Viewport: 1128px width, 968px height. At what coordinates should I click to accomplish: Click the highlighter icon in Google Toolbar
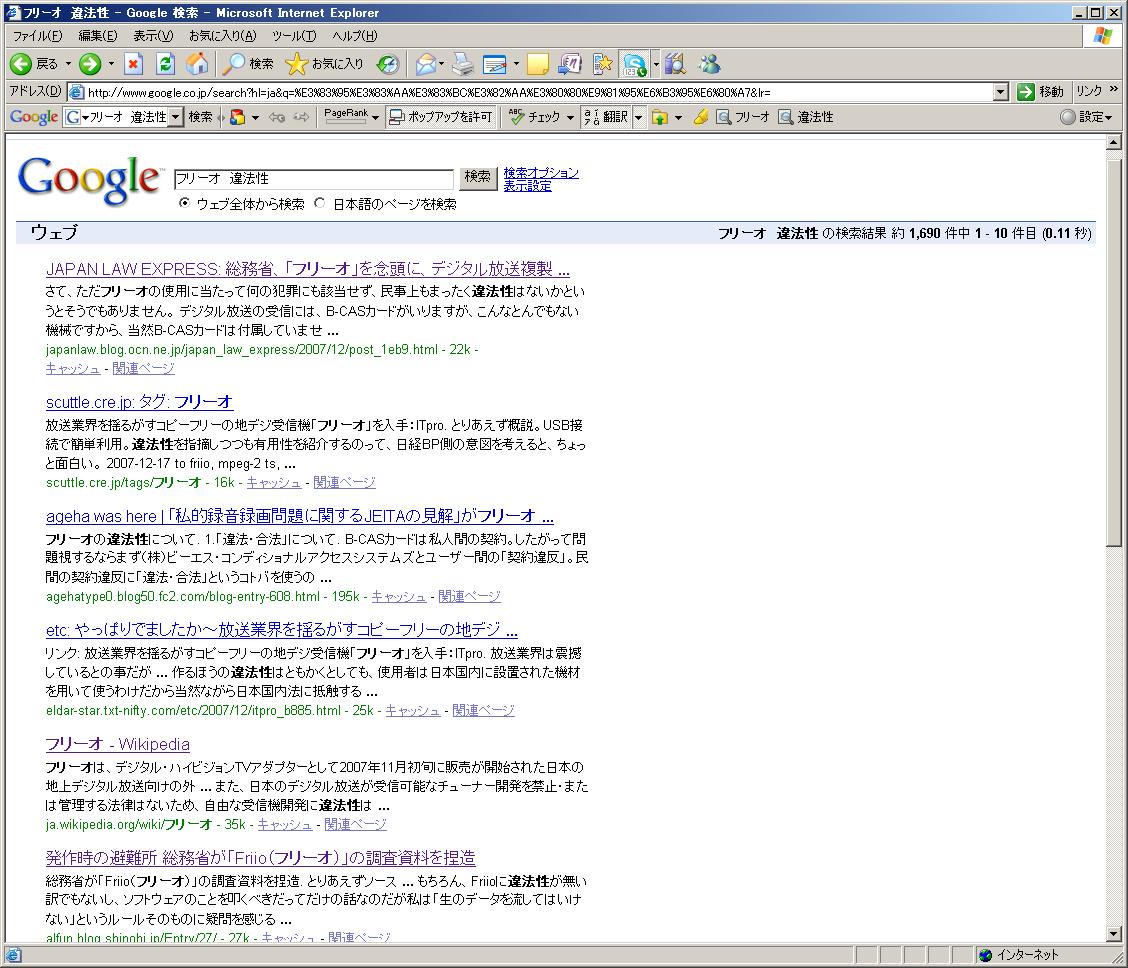point(701,117)
